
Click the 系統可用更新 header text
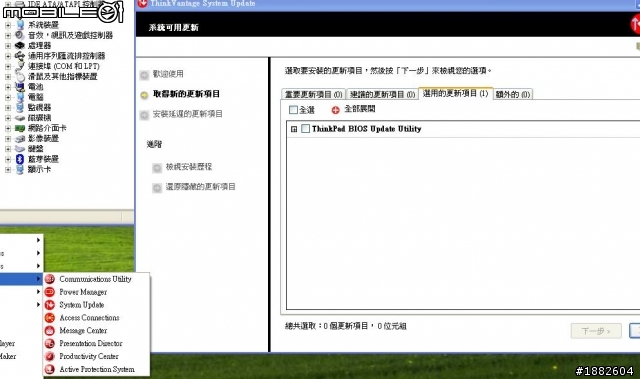pos(173,27)
